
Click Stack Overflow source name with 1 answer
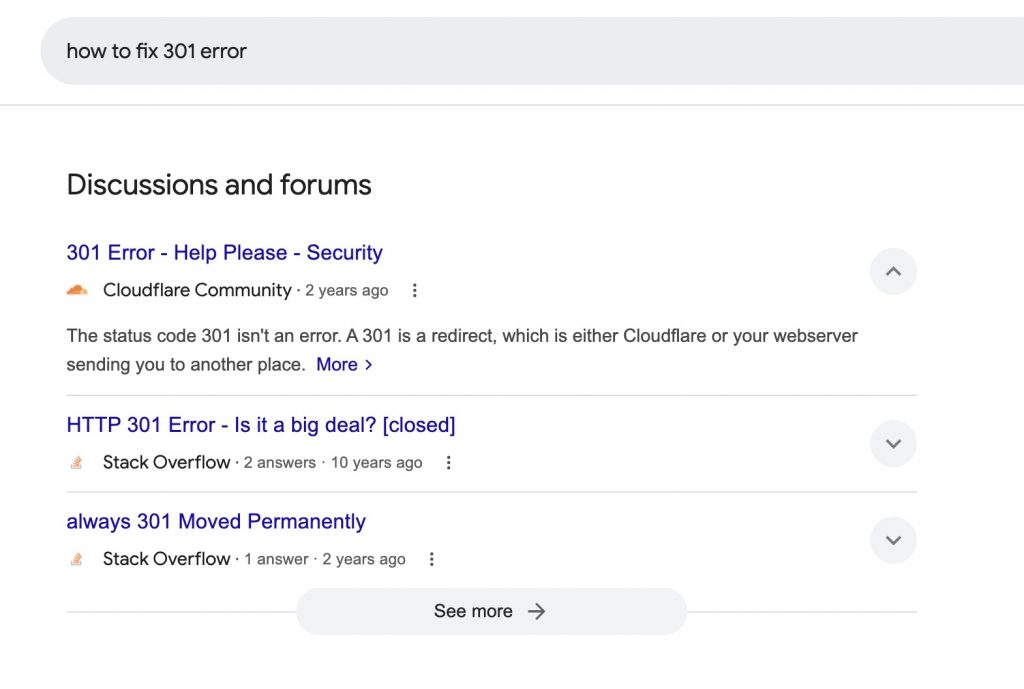pos(166,560)
